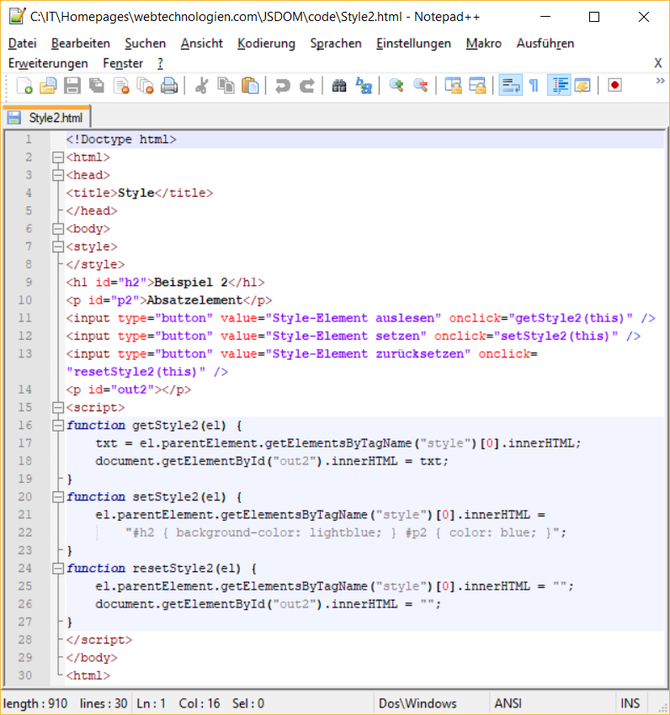Toggle synchronized vertical scrolling icon

coord(453,85)
